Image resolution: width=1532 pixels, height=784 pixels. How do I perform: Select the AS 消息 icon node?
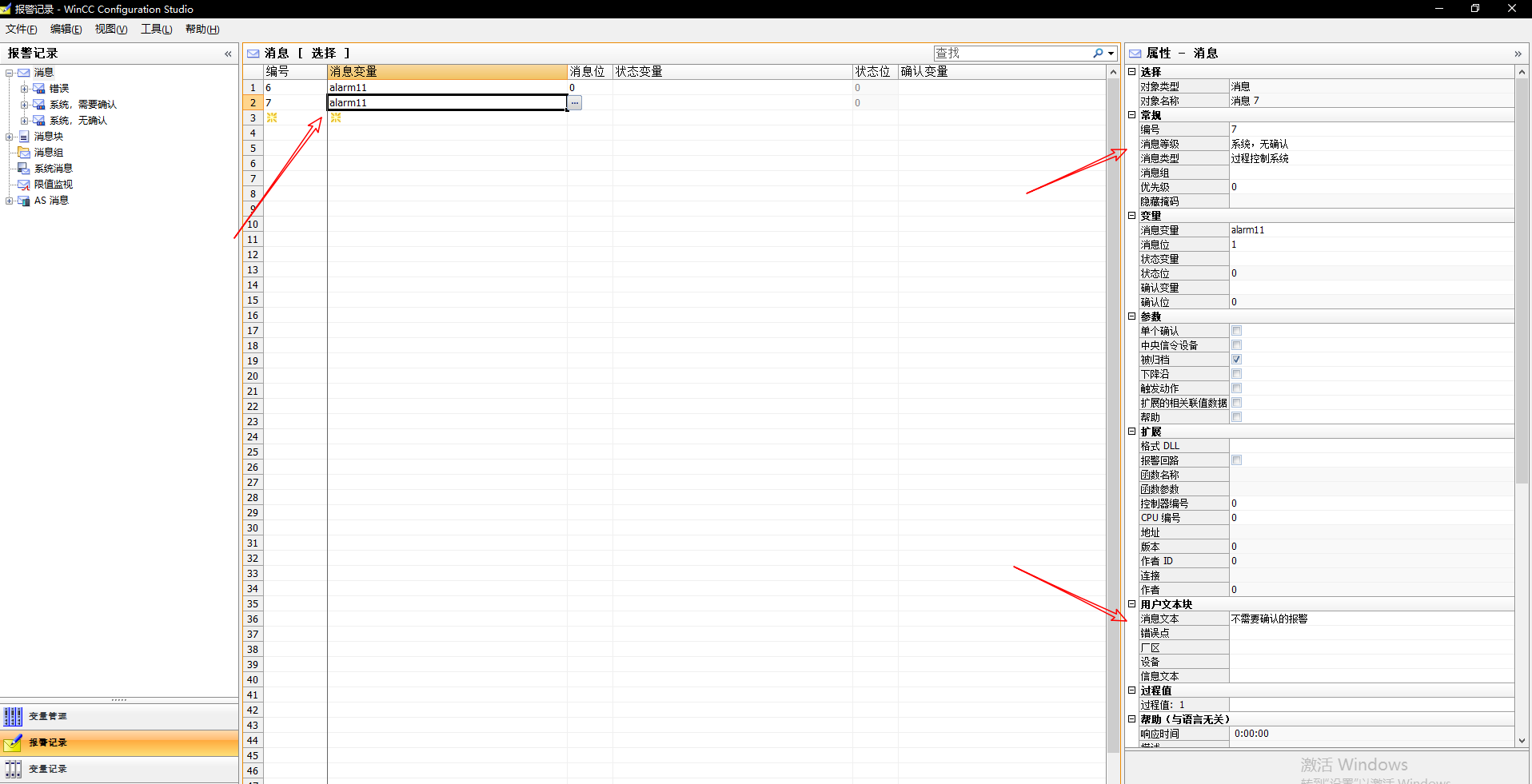click(x=24, y=201)
